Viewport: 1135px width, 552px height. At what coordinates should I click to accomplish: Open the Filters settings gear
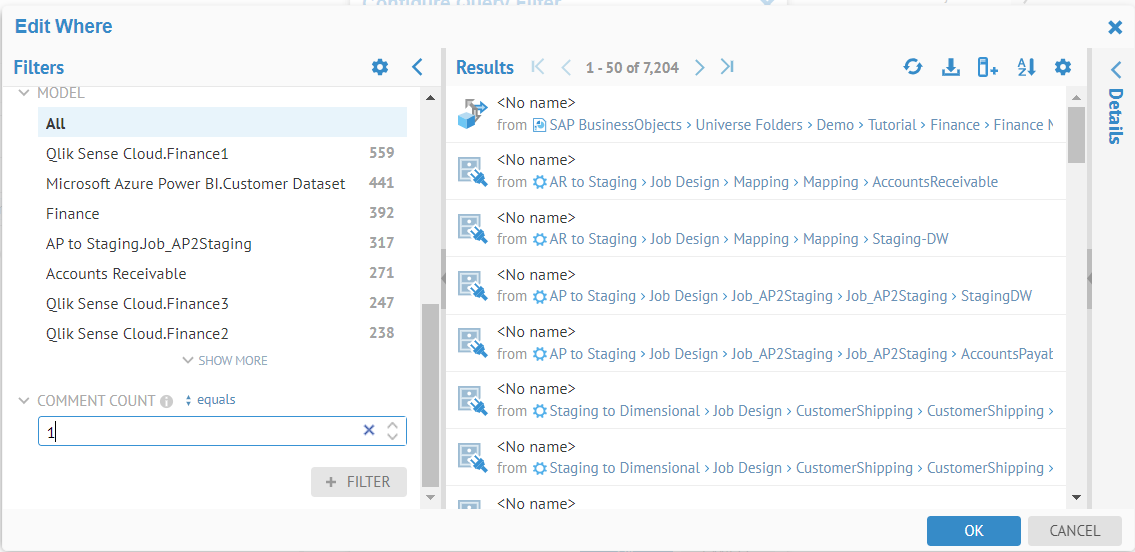click(379, 67)
